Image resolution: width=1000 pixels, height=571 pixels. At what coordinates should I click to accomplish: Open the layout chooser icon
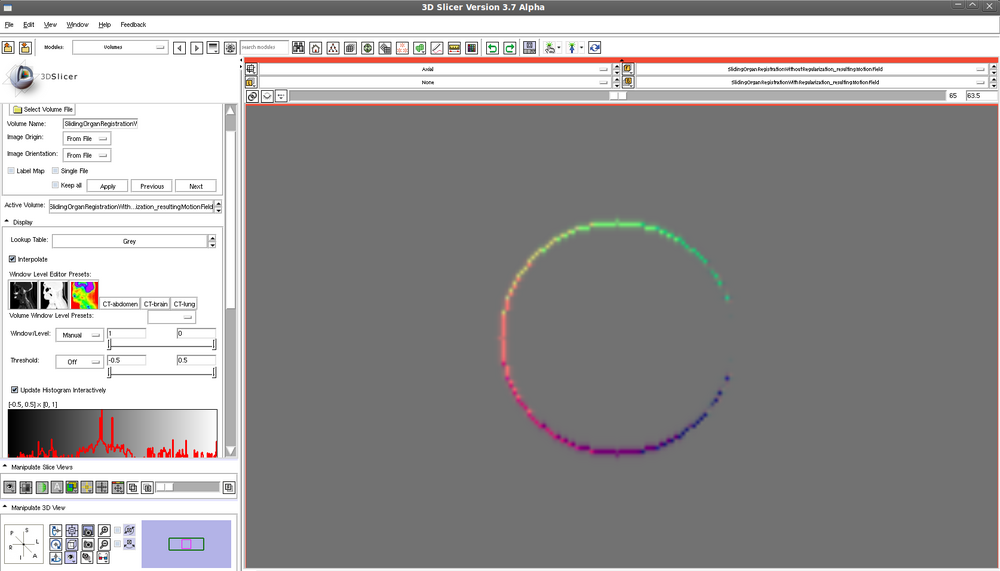point(529,48)
